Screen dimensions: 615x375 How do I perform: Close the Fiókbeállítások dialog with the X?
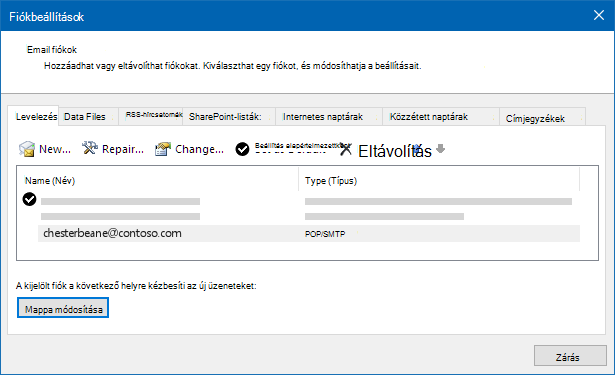click(599, 15)
